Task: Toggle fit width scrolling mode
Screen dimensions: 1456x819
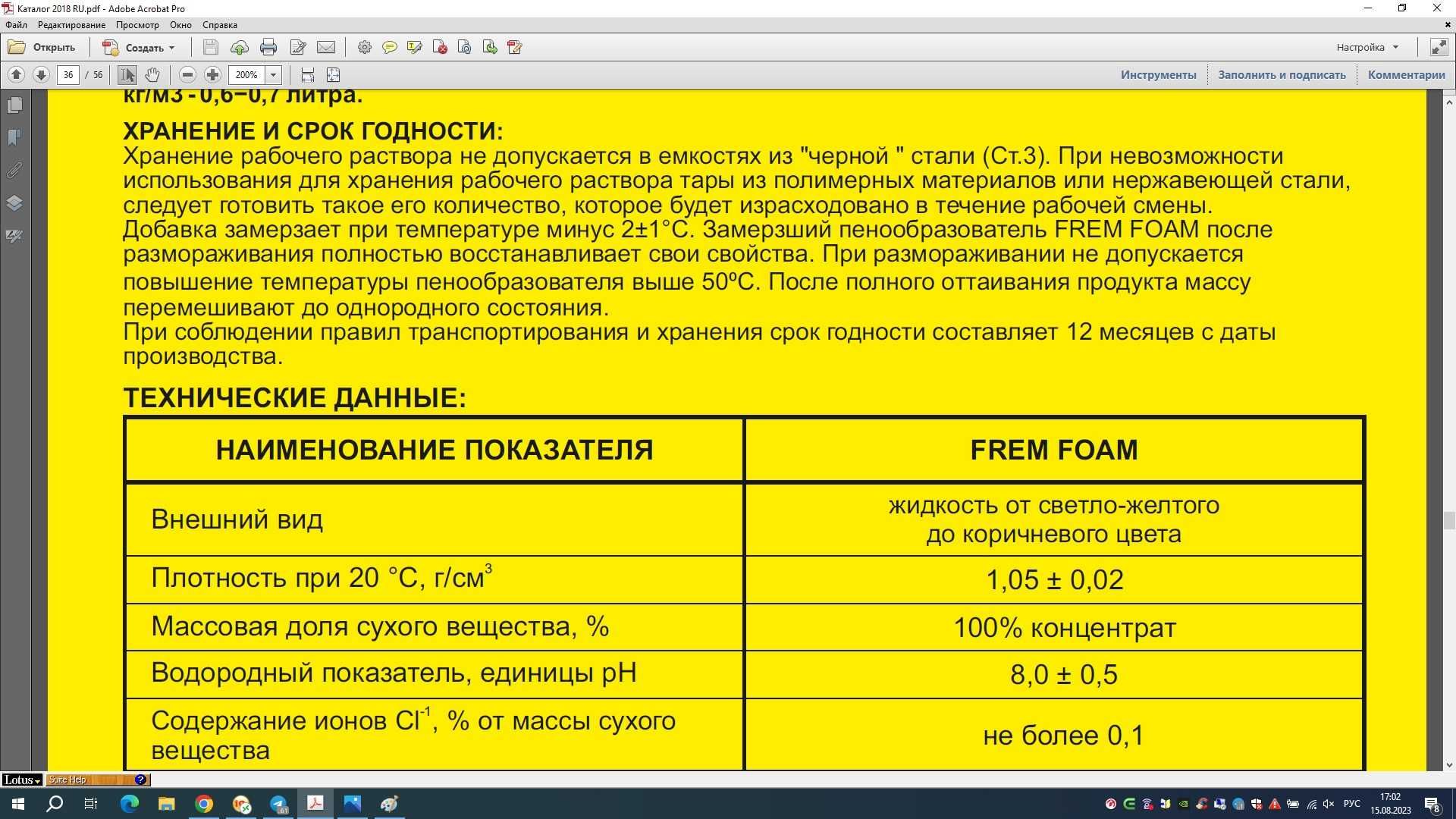Action: (x=307, y=74)
